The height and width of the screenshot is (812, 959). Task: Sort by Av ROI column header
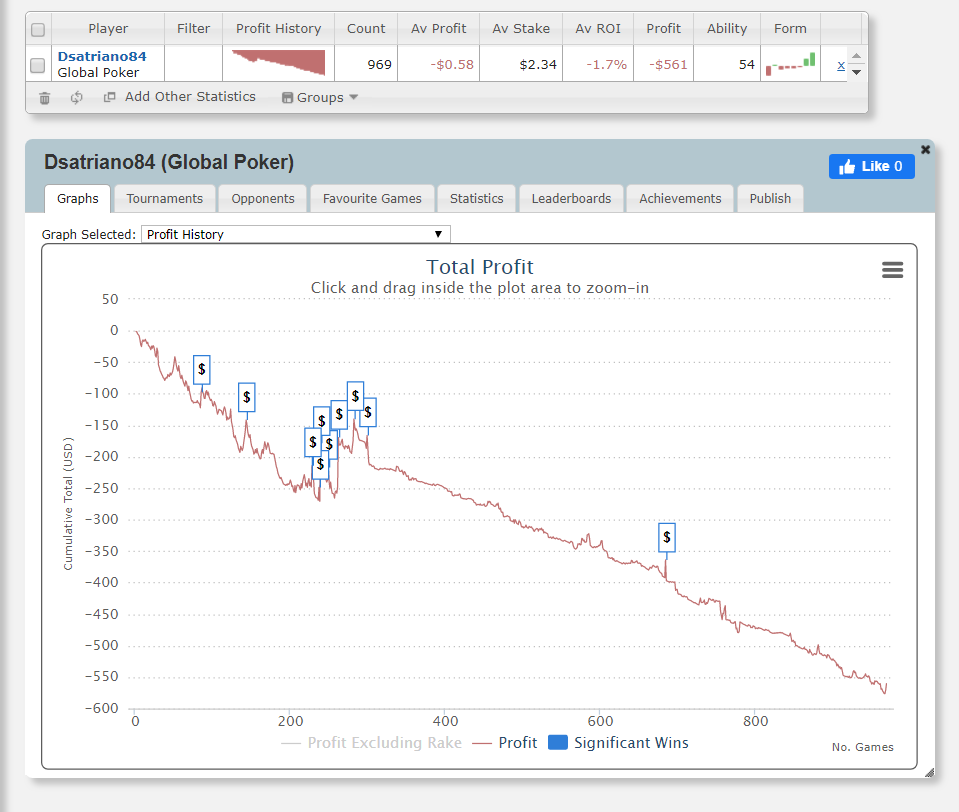(x=598, y=29)
